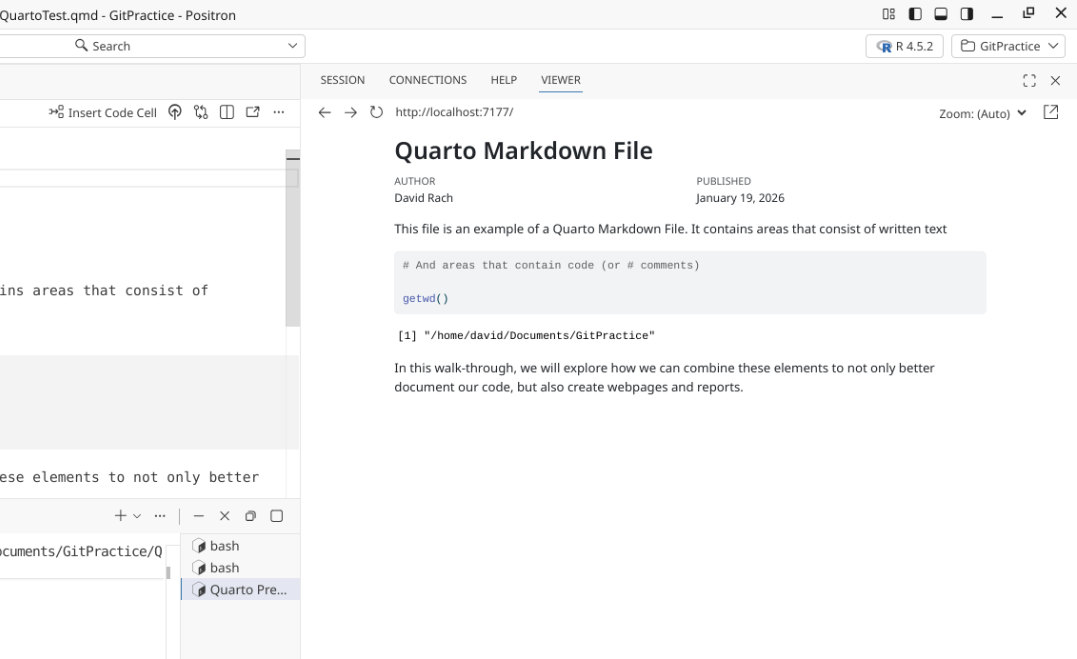1077x659 pixels.
Task: Click the source/visual switch icon in editor toolbar
Action: click(201, 112)
